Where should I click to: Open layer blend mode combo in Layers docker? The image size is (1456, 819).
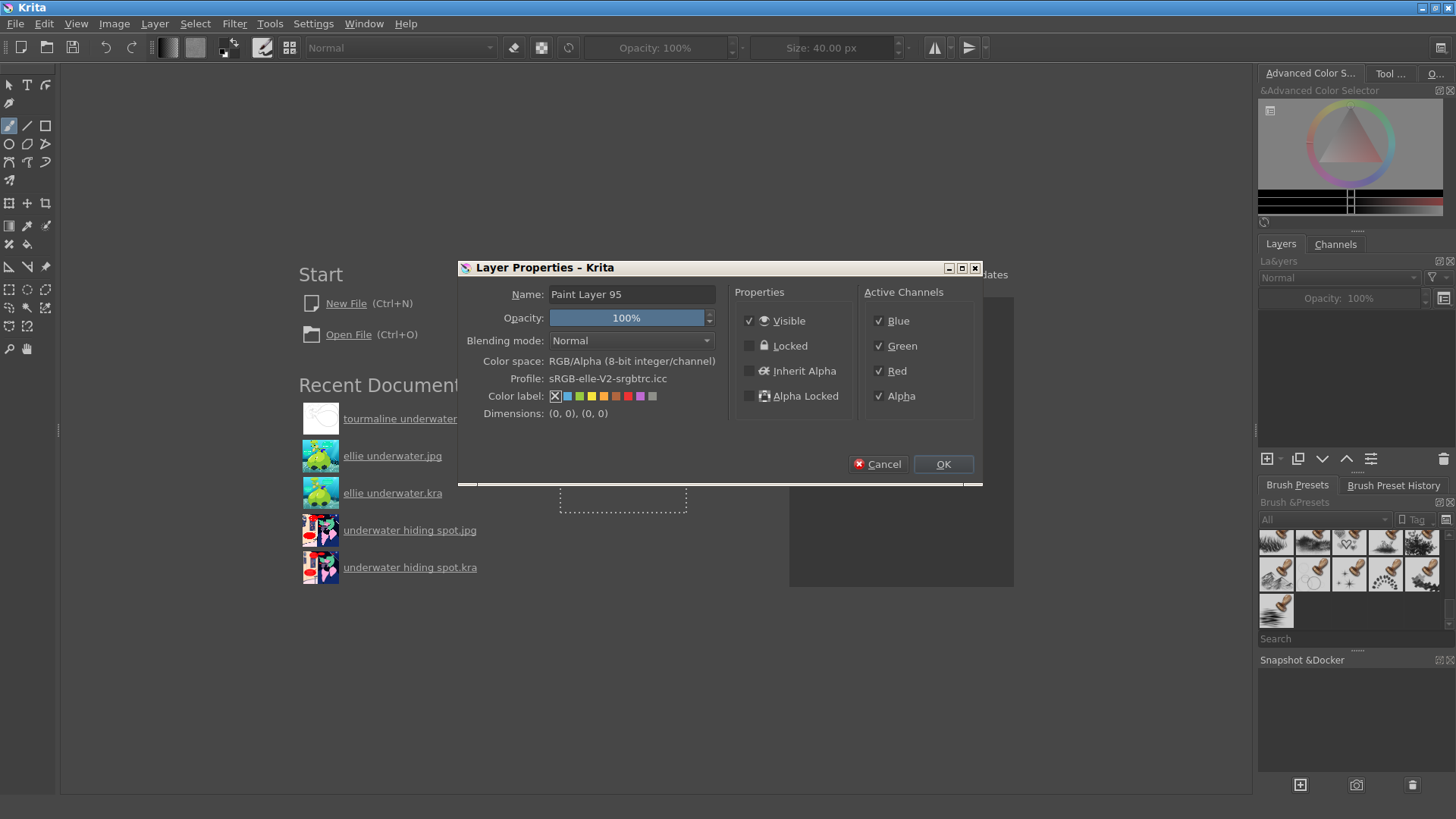click(1338, 278)
